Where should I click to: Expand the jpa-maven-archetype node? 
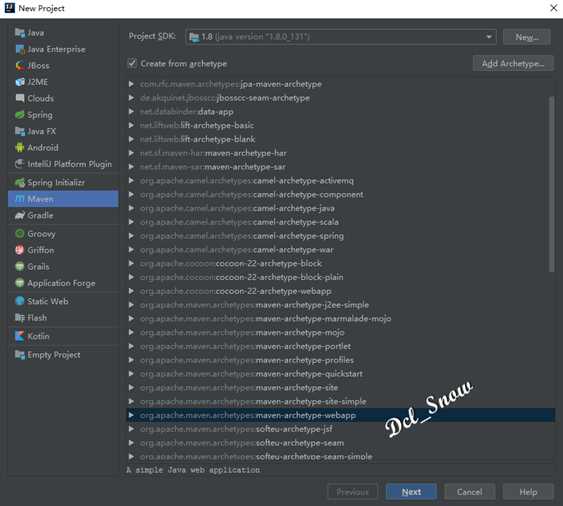coord(131,84)
